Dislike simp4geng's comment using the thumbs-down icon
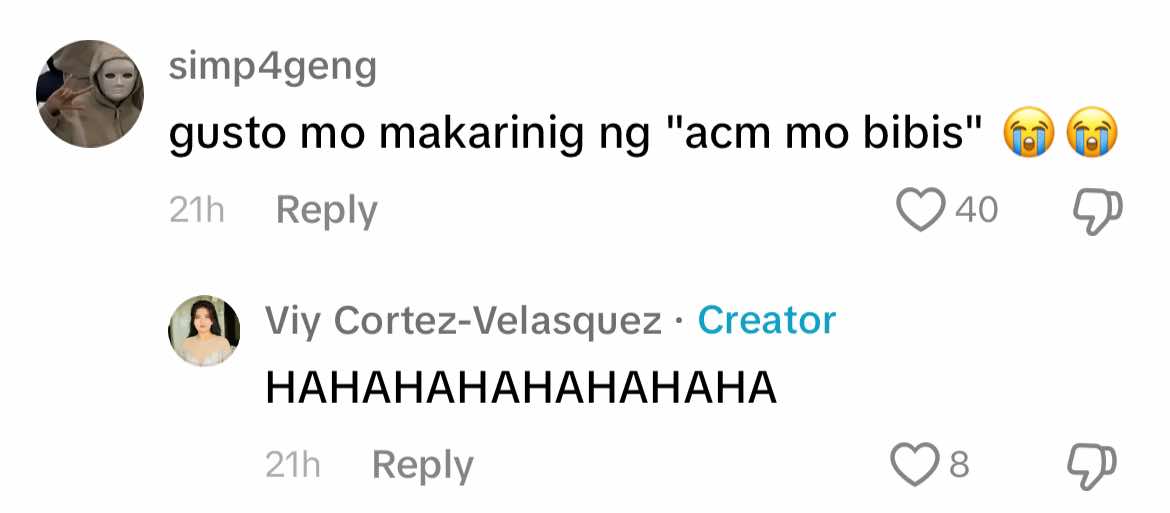The height and width of the screenshot is (513, 1170). coord(1097,211)
